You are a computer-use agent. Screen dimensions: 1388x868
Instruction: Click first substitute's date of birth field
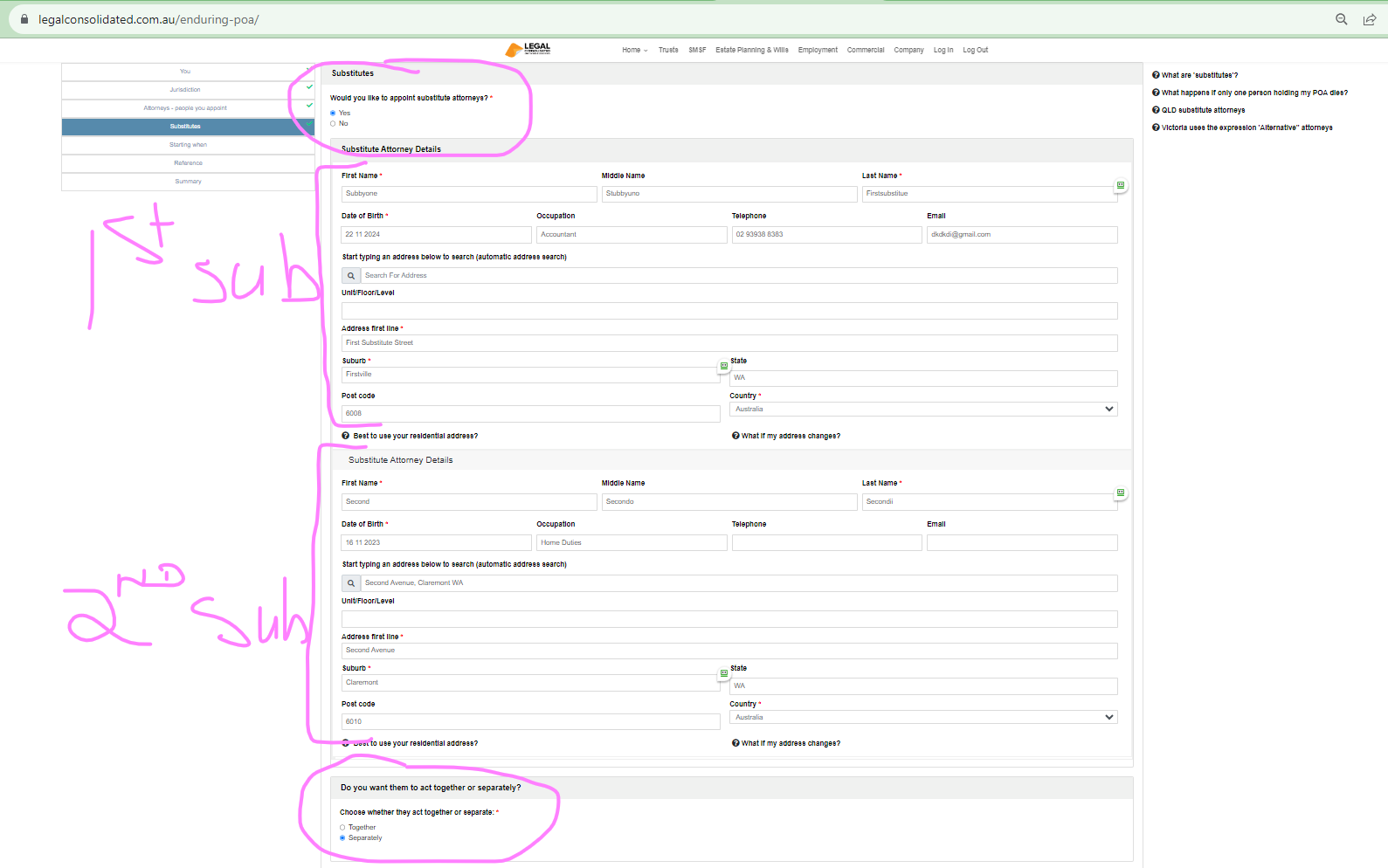(436, 235)
